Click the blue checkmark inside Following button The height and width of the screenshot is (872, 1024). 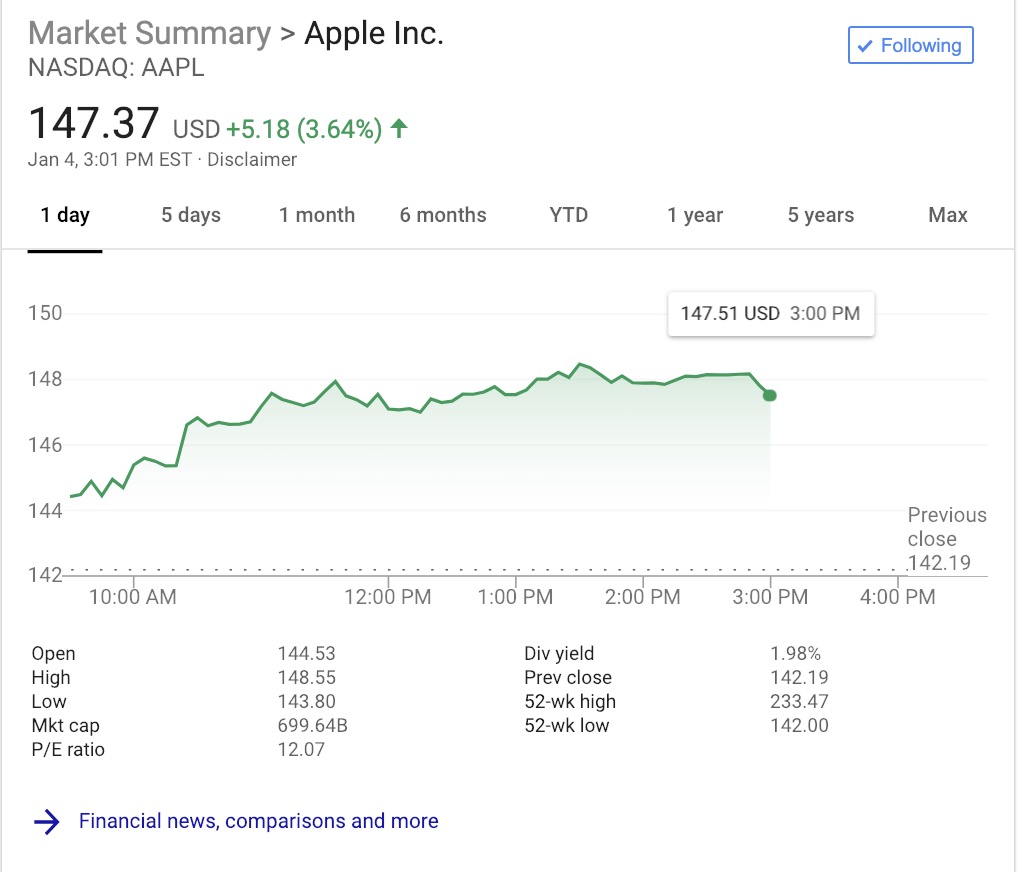(x=866, y=45)
